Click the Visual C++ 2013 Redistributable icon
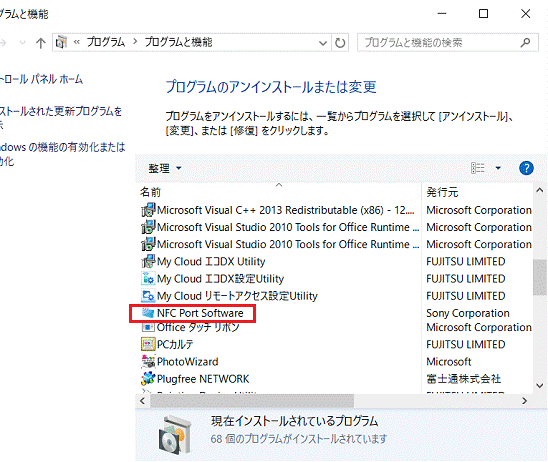Viewport: 548px width, 462px height. click(x=148, y=210)
